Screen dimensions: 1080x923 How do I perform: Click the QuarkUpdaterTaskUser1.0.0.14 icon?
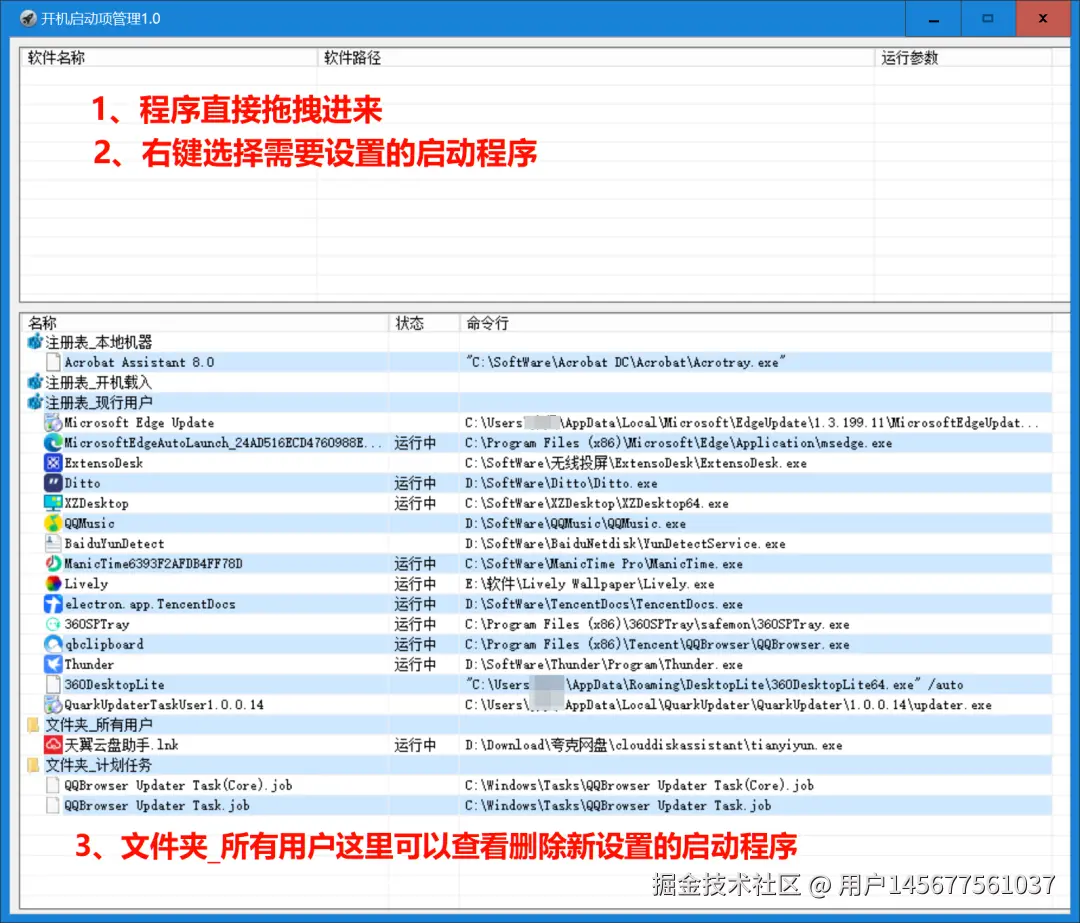point(53,705)
